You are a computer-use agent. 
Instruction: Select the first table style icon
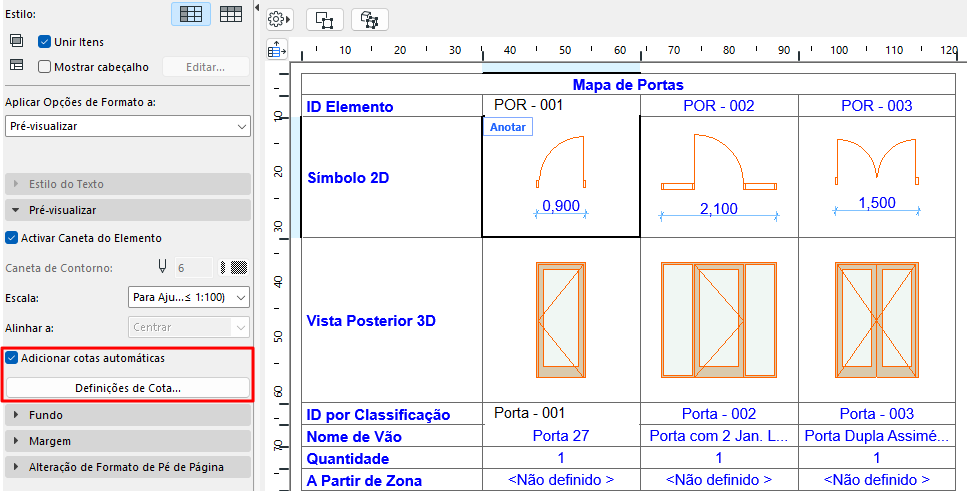tap(191, 14)
